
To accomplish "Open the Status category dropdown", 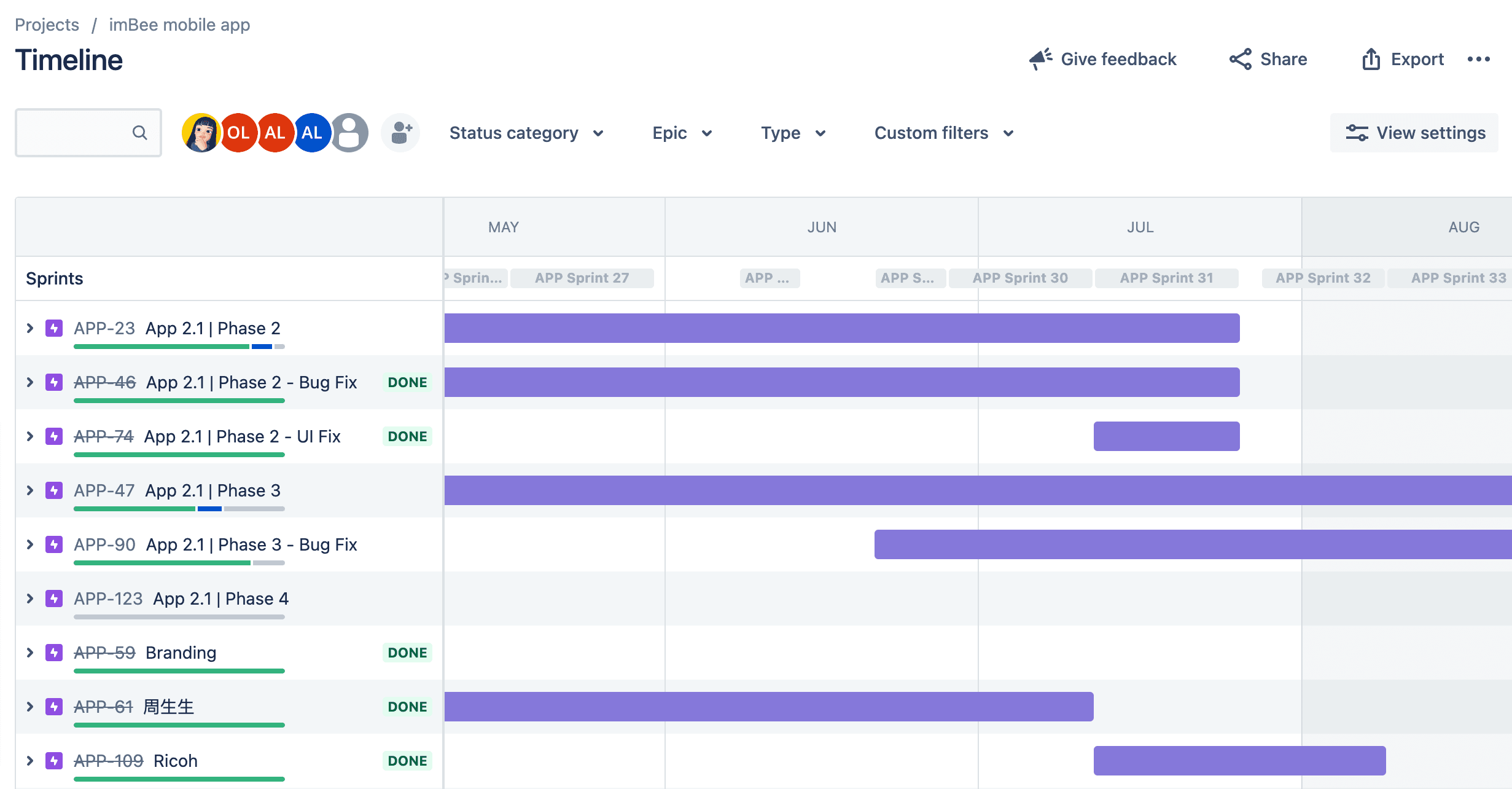I will click(526, 133).
